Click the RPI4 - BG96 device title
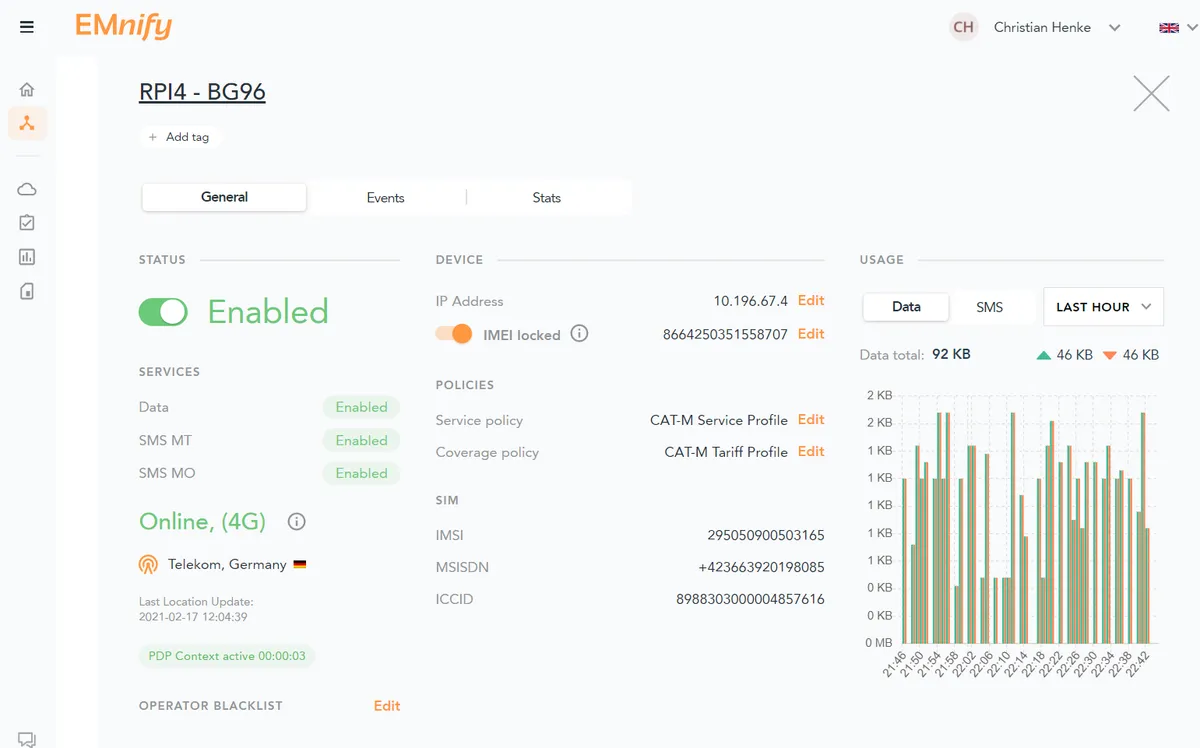Viewport: 1200px width, 748px height. (x=202, y=92)
